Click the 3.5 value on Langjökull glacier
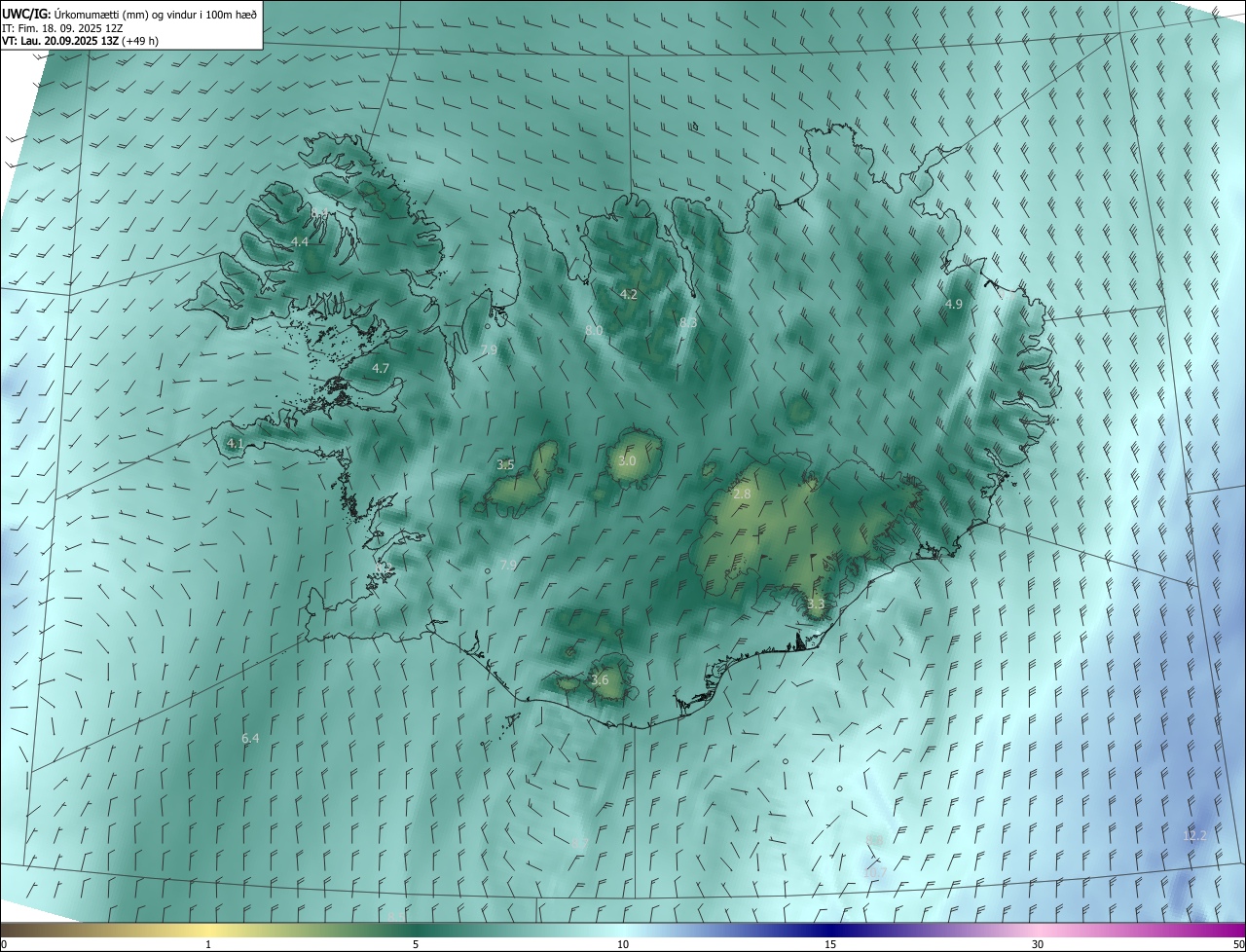 coord(505,464)
